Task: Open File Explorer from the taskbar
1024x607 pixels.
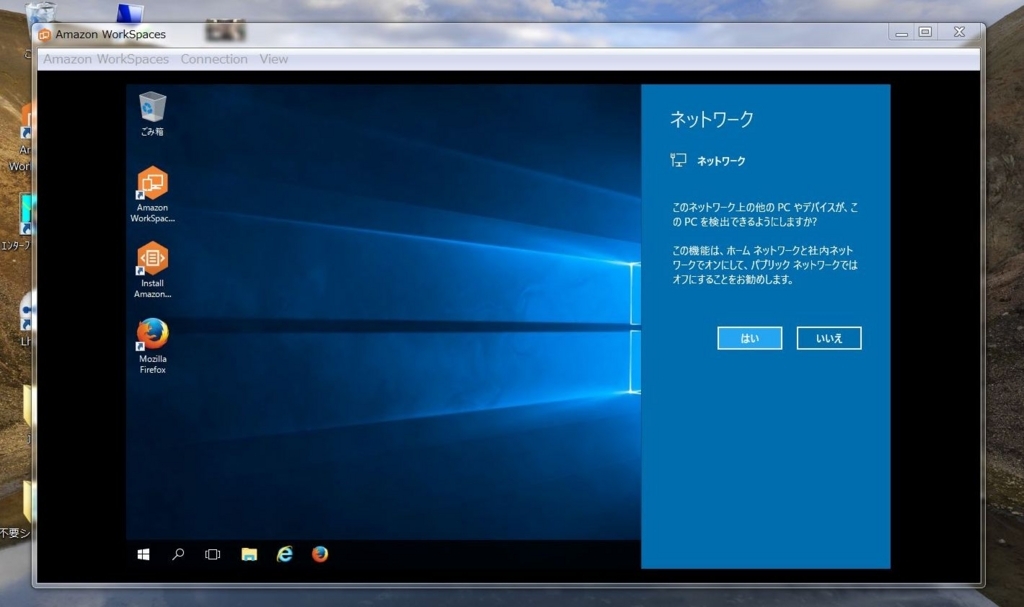Action: pyautogui.click(x=249, y=554)
